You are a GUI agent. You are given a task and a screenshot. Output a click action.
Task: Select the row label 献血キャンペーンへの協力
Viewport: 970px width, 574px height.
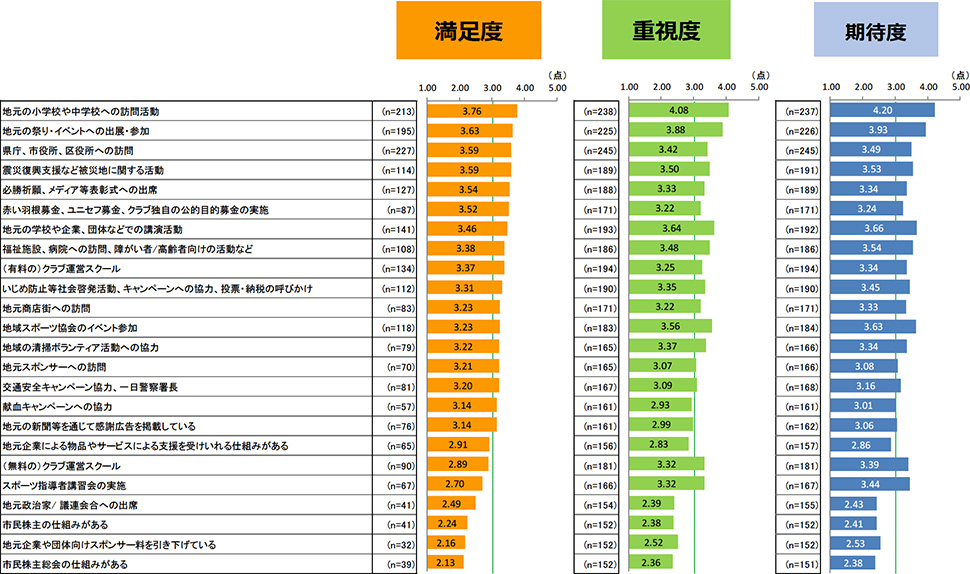[58, 407]
